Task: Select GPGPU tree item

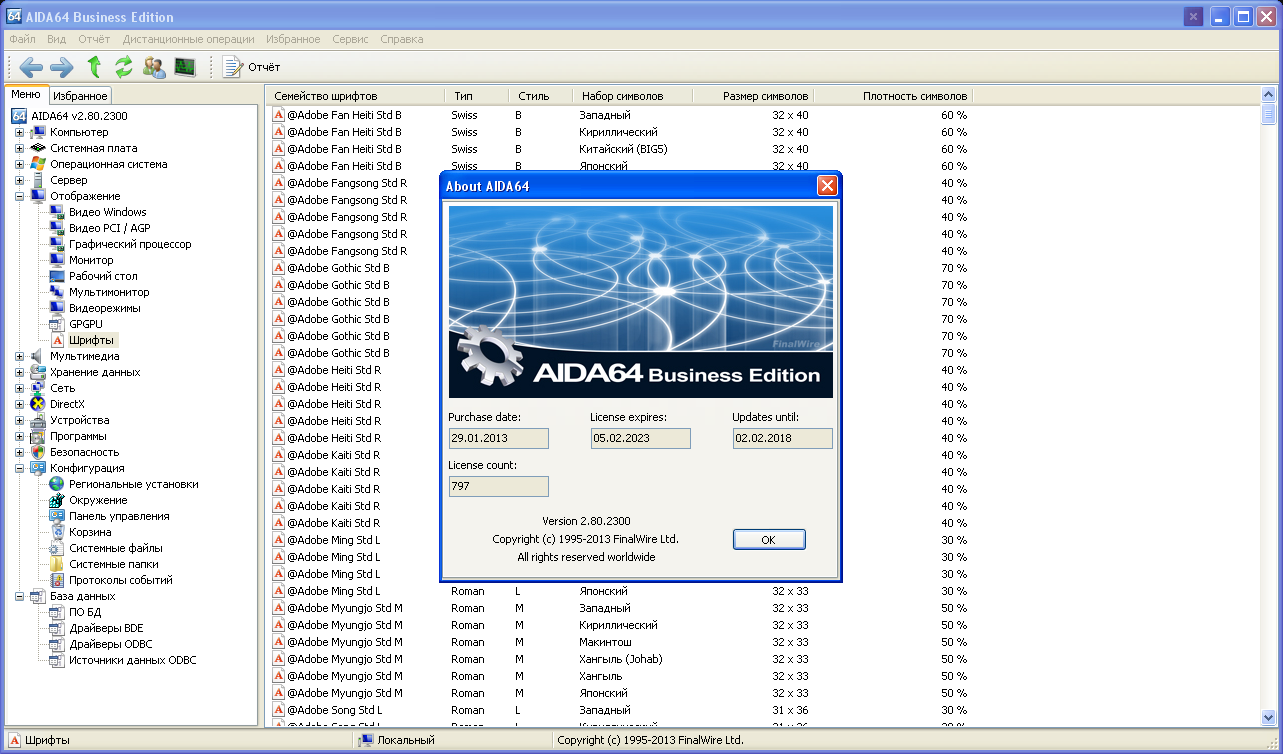Action: click(x=86, y=324)
